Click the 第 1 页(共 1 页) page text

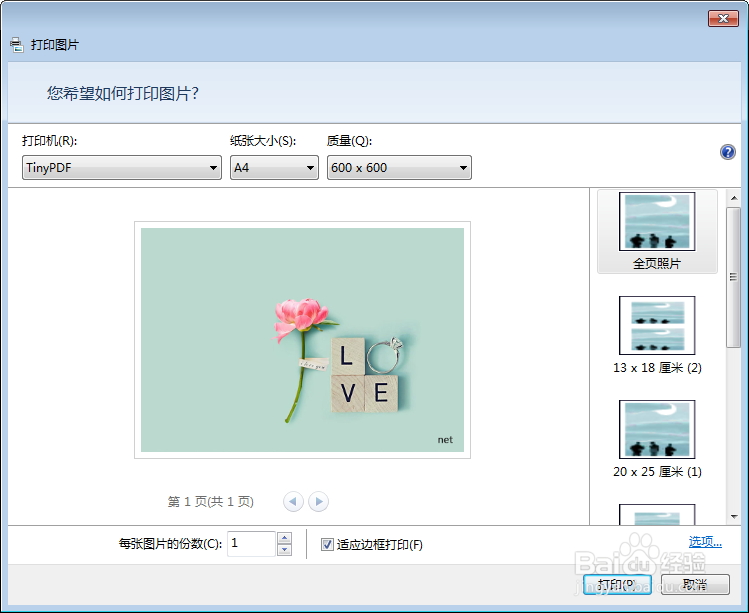[x=211, y=502]
